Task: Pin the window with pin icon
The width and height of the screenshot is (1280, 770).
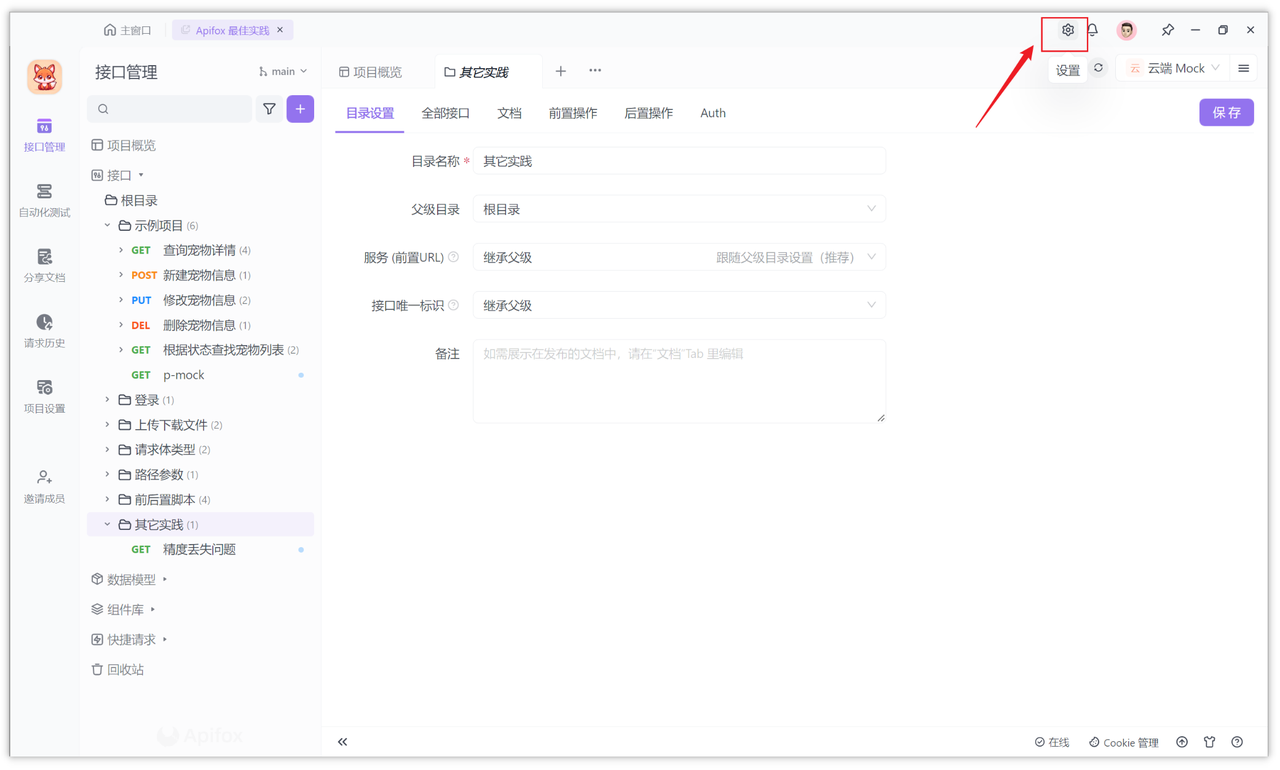Action: coord(1167,30)
